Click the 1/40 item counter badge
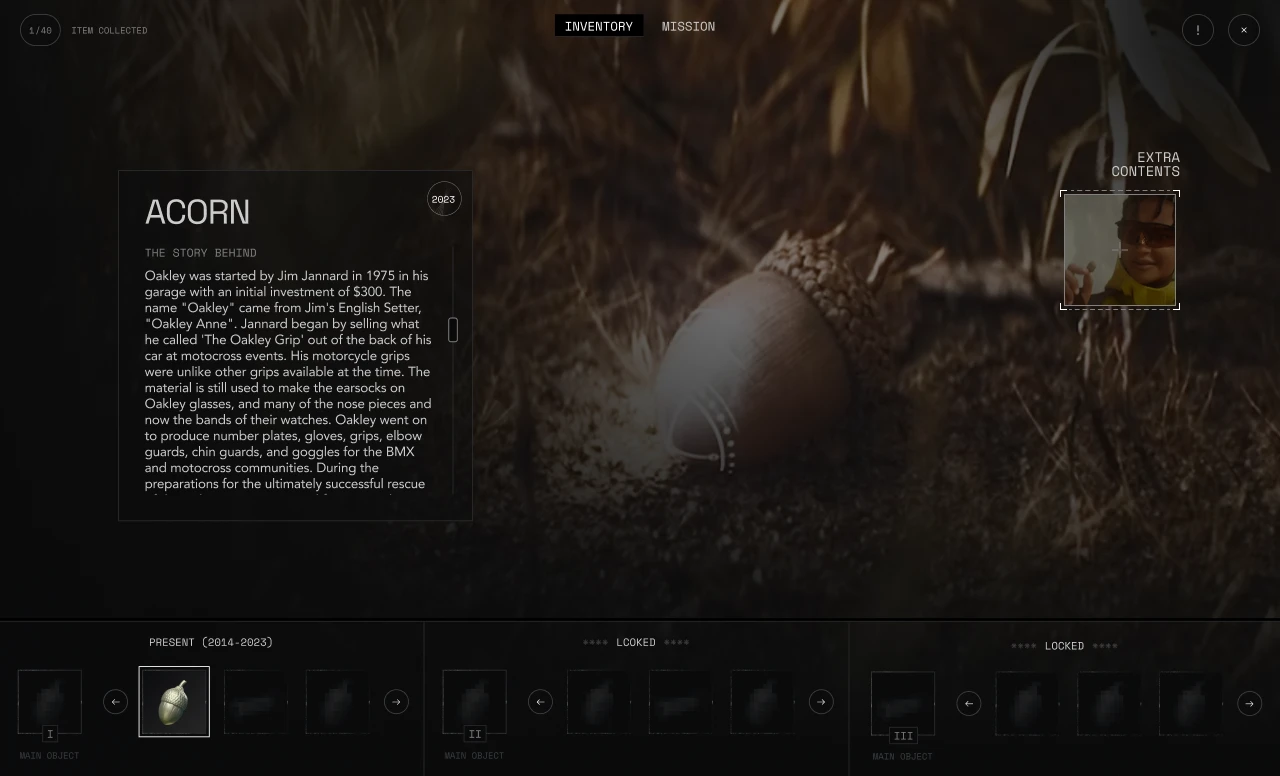The width and height of the screenshot is (1280, 776). [x=40, y=30]
